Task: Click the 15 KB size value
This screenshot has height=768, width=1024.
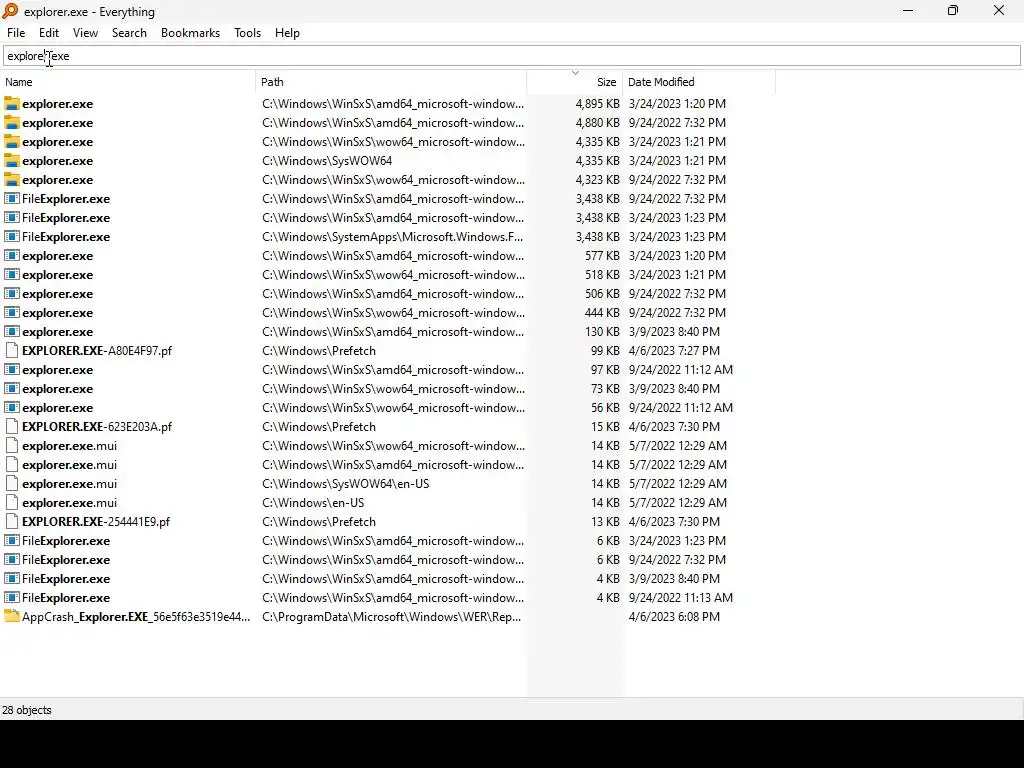Action: 605,426
